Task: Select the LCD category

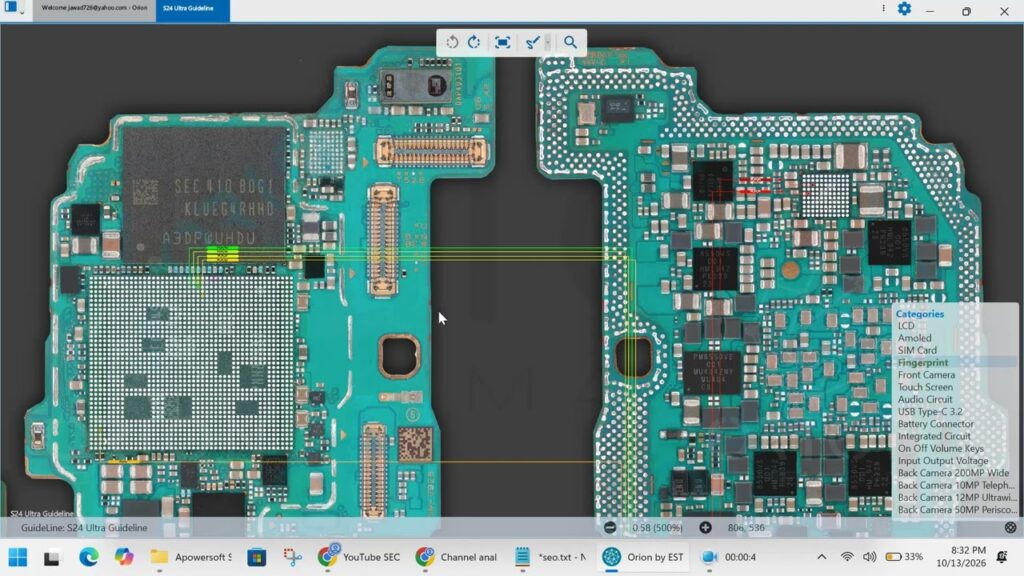Action: click(906, 326)
